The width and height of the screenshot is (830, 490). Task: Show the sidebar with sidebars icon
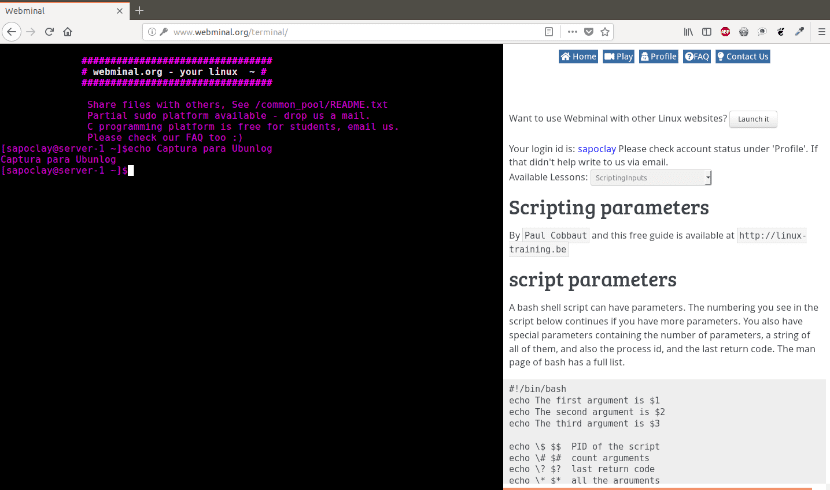[x=707, y=32]
